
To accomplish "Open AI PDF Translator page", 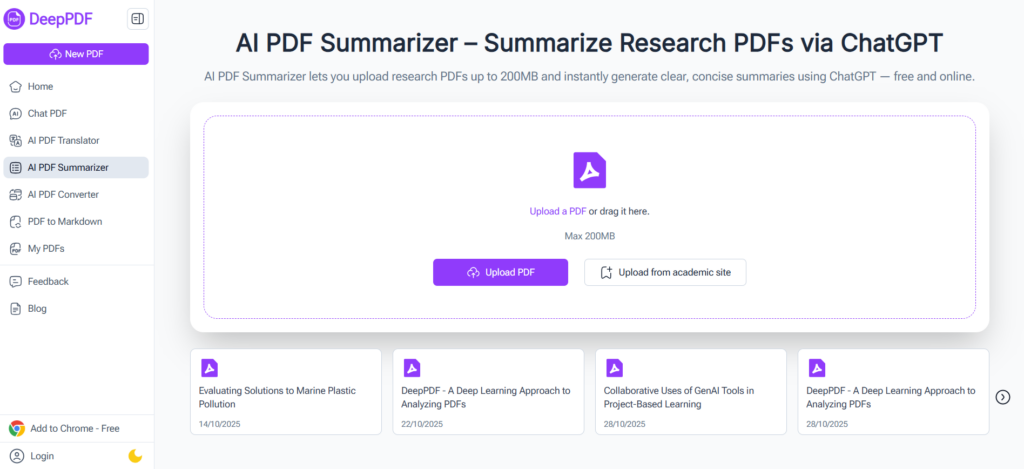I will (x=76, y=140).
